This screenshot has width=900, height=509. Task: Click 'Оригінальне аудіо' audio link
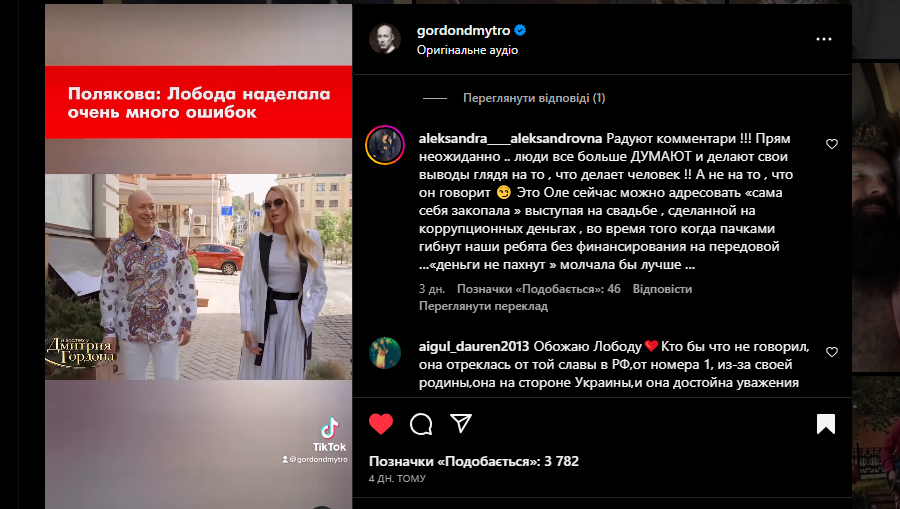pyautogui.click(x=467, y=50)
